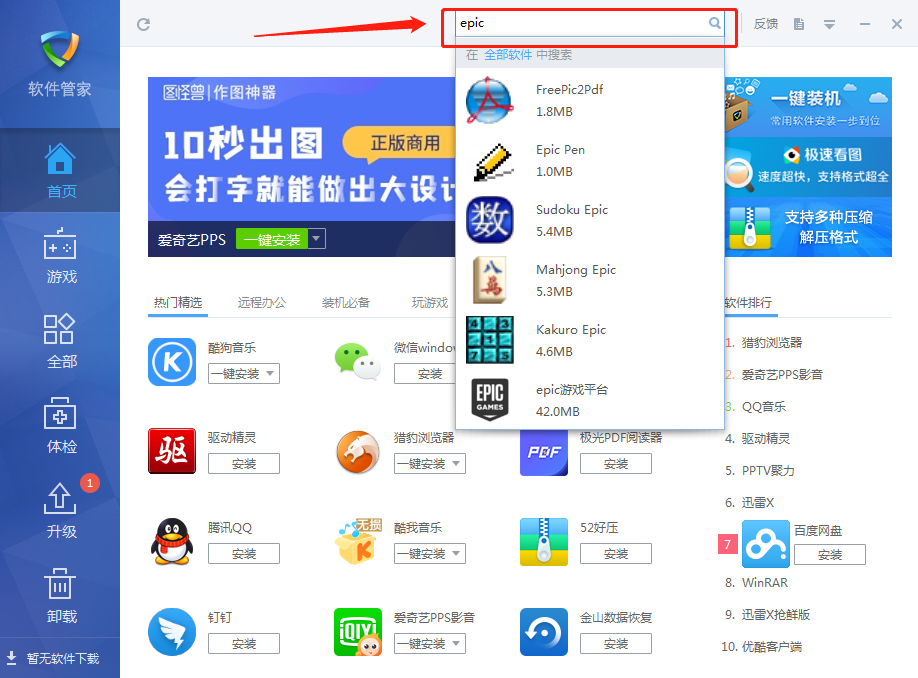
Task: Open 暂无软件下载 download status bar
Action: point(60,658)
